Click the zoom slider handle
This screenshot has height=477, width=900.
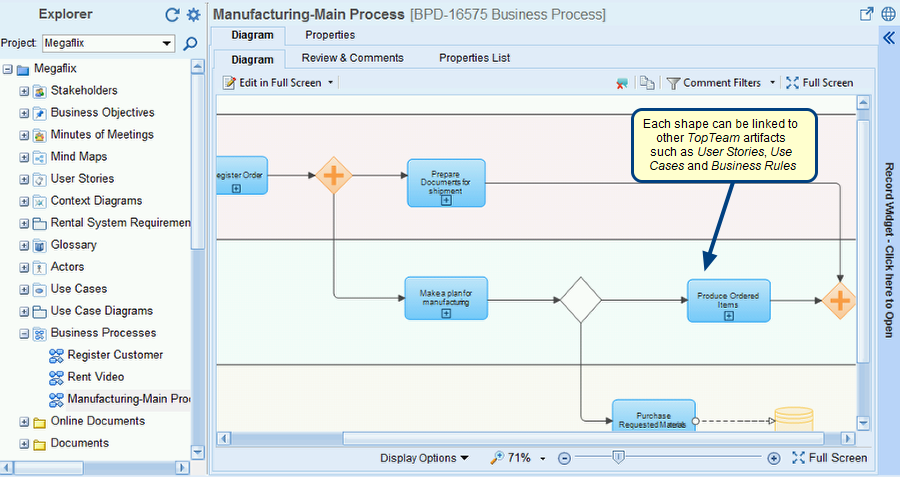(x=618, y=457)
